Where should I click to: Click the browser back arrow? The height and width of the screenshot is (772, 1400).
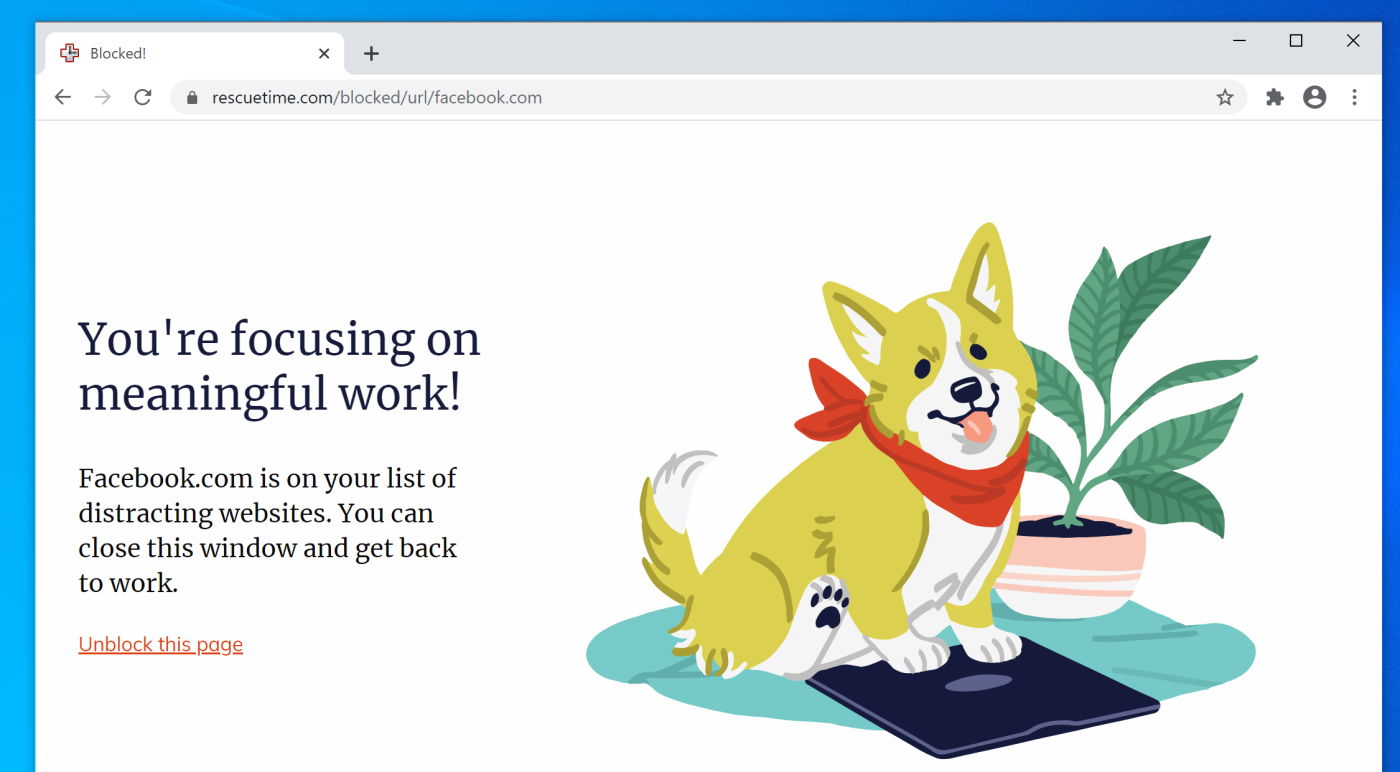click(63, 97)
